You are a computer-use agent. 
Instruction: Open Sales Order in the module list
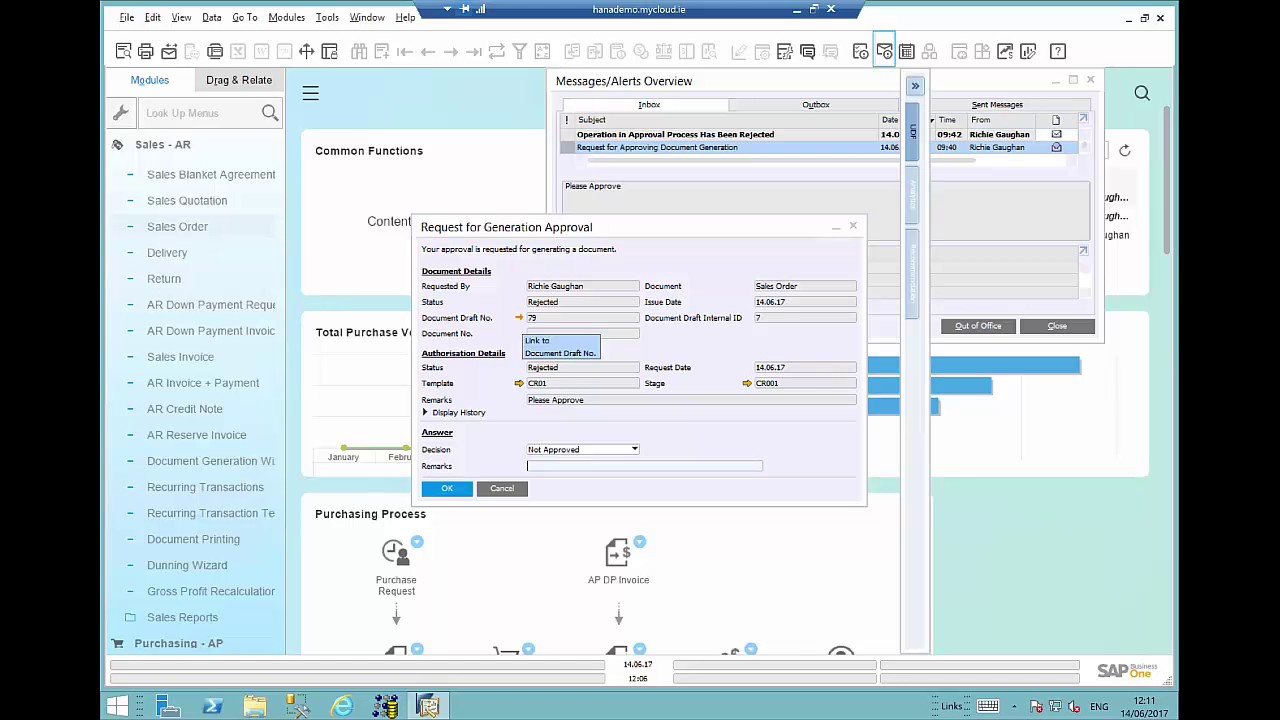[177, 226]
